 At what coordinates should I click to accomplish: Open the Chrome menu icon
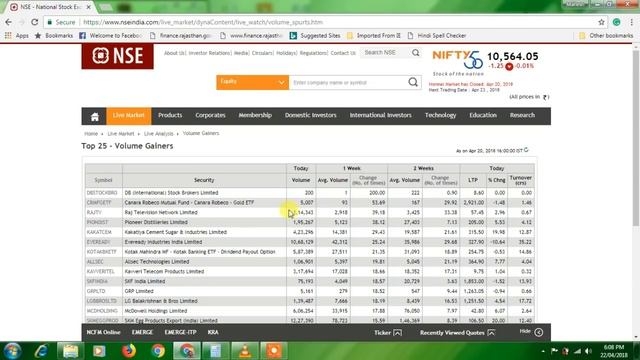(x=632, y=22)
